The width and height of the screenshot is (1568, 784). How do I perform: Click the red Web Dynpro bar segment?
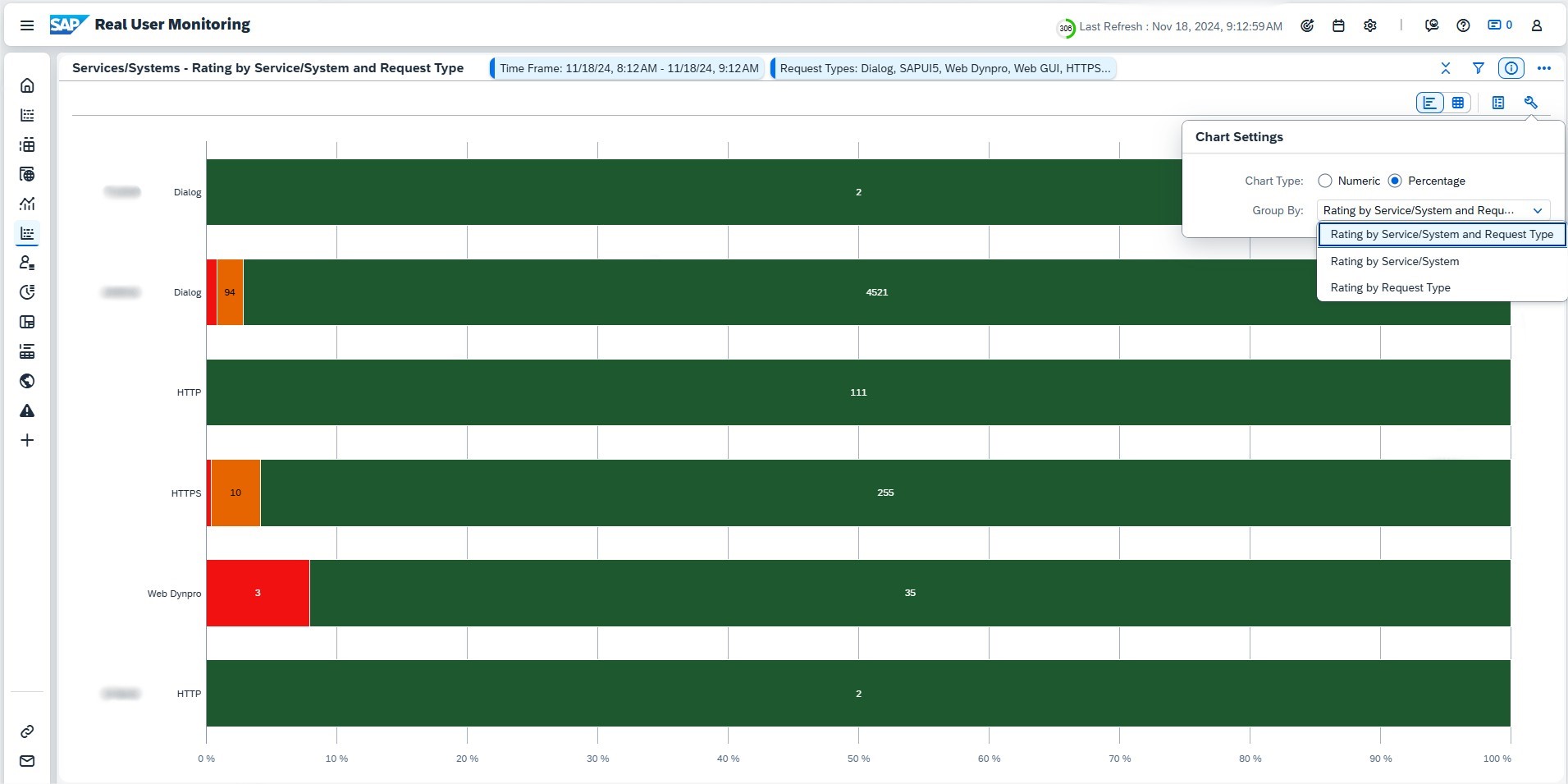258,594
